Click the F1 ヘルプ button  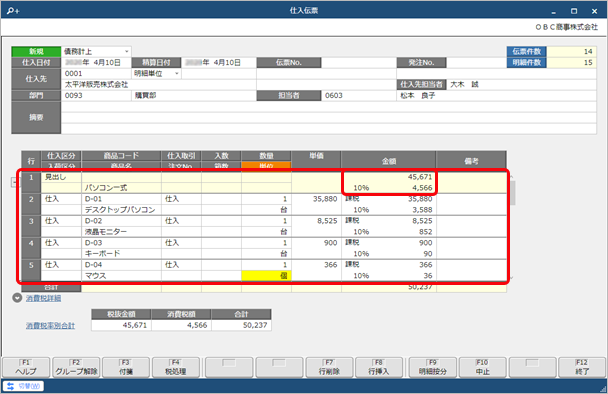[x=26, y=367]
